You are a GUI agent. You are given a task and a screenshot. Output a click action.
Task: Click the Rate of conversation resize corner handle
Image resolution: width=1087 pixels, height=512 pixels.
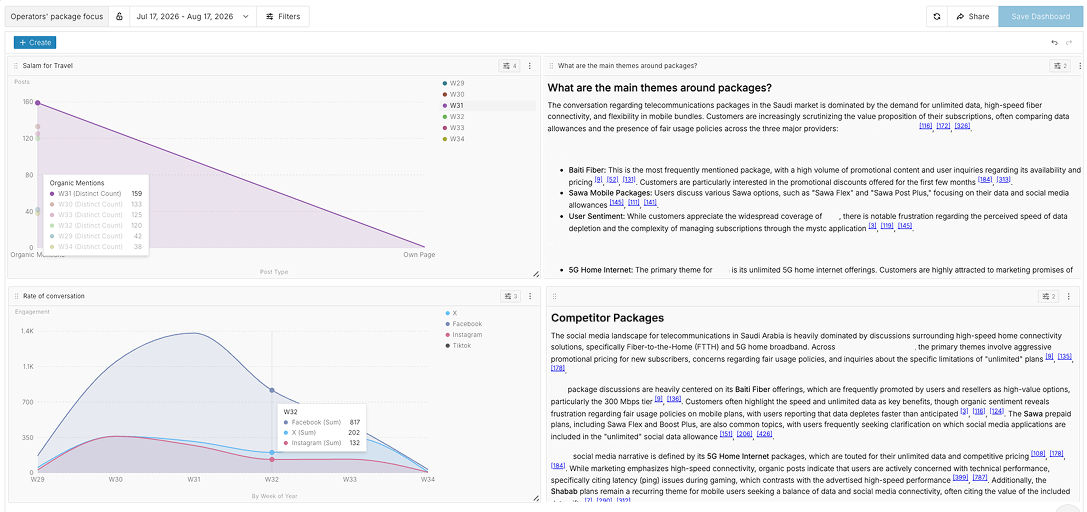click(535, 497)
